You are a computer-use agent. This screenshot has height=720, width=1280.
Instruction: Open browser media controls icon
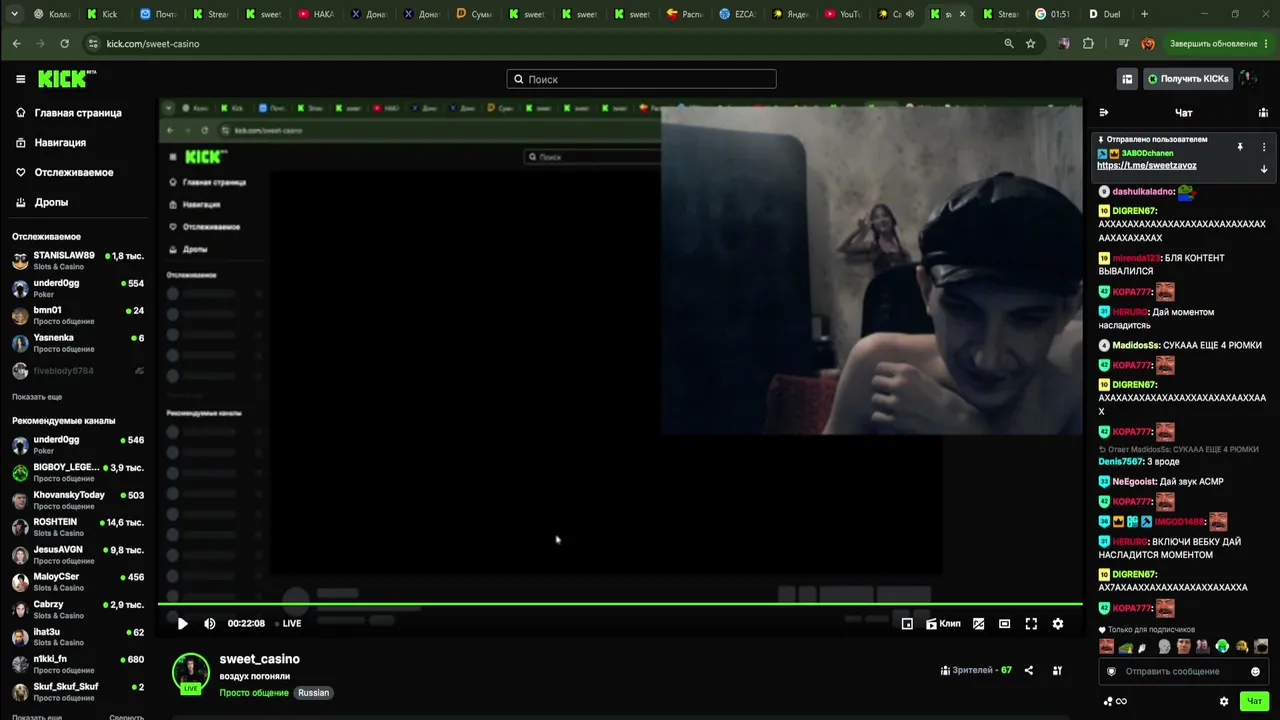1125,44
